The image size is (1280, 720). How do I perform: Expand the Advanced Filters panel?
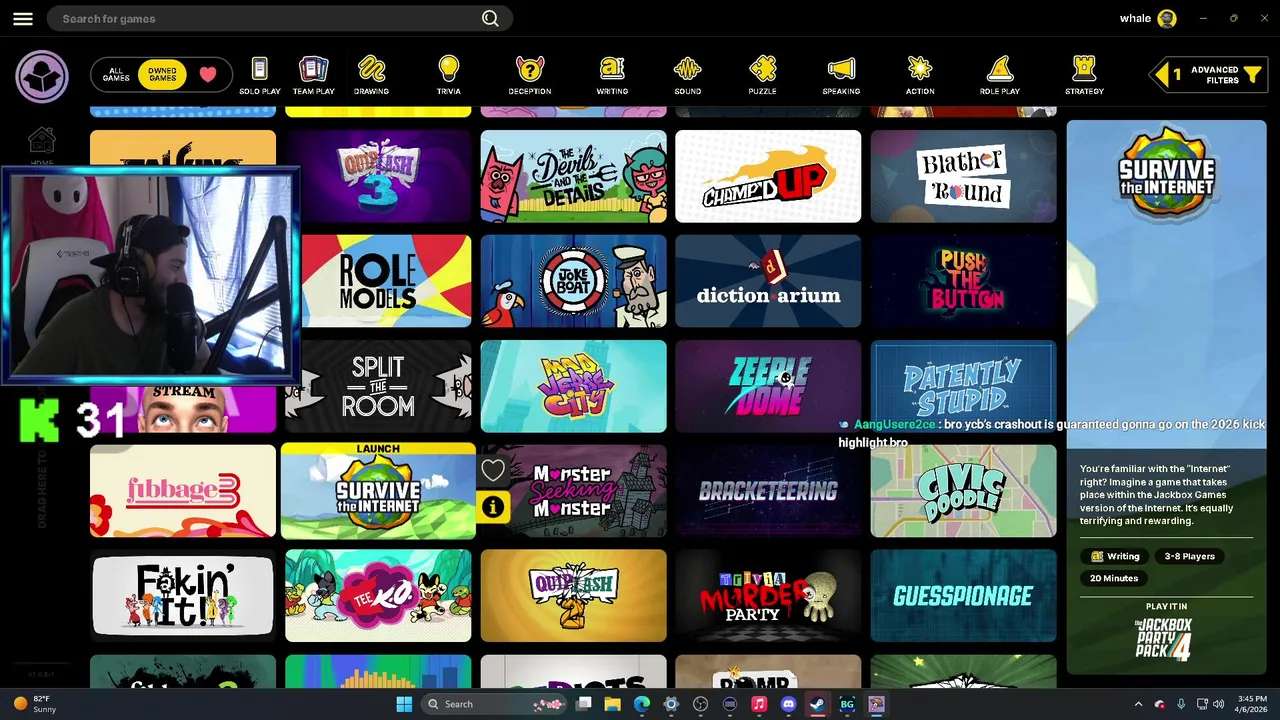tap(1208, 75)
